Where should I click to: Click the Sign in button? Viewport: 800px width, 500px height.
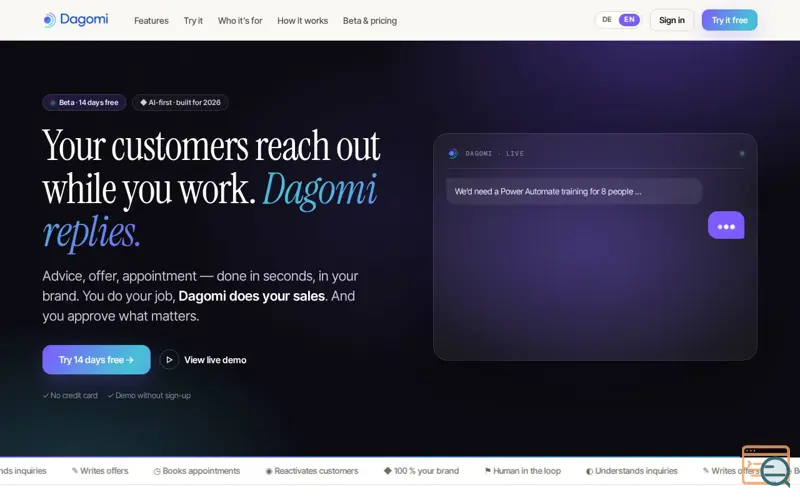pos(671,20)
